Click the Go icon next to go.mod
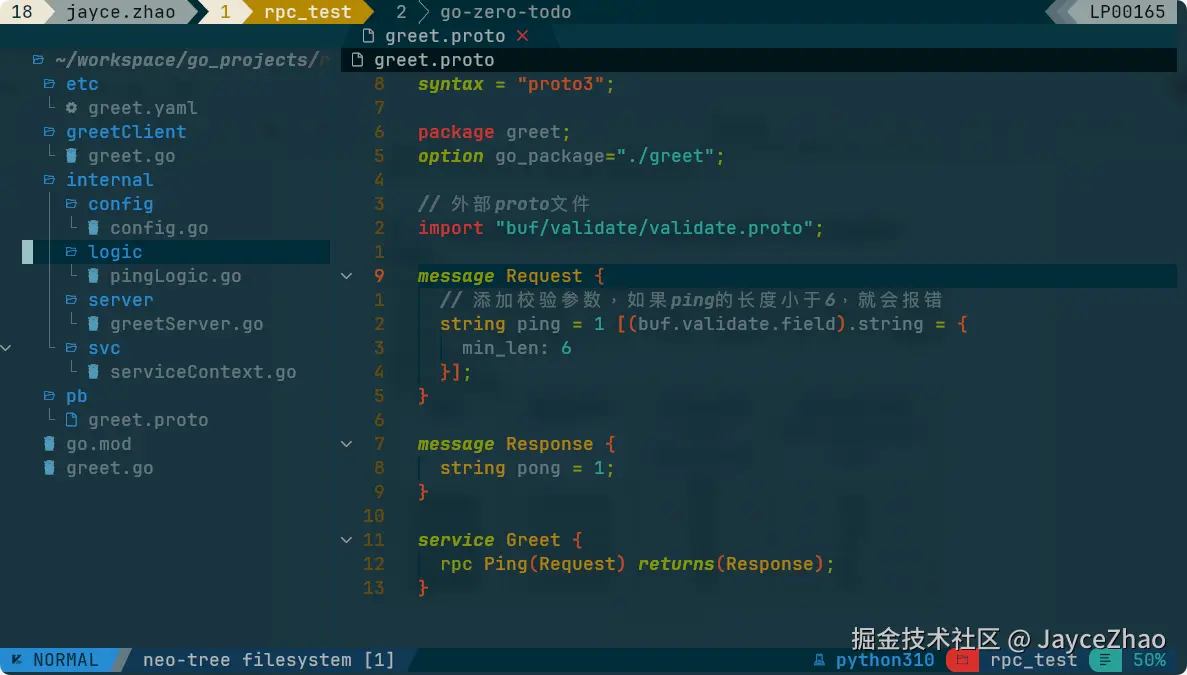1187x675 pixels. 49,444
